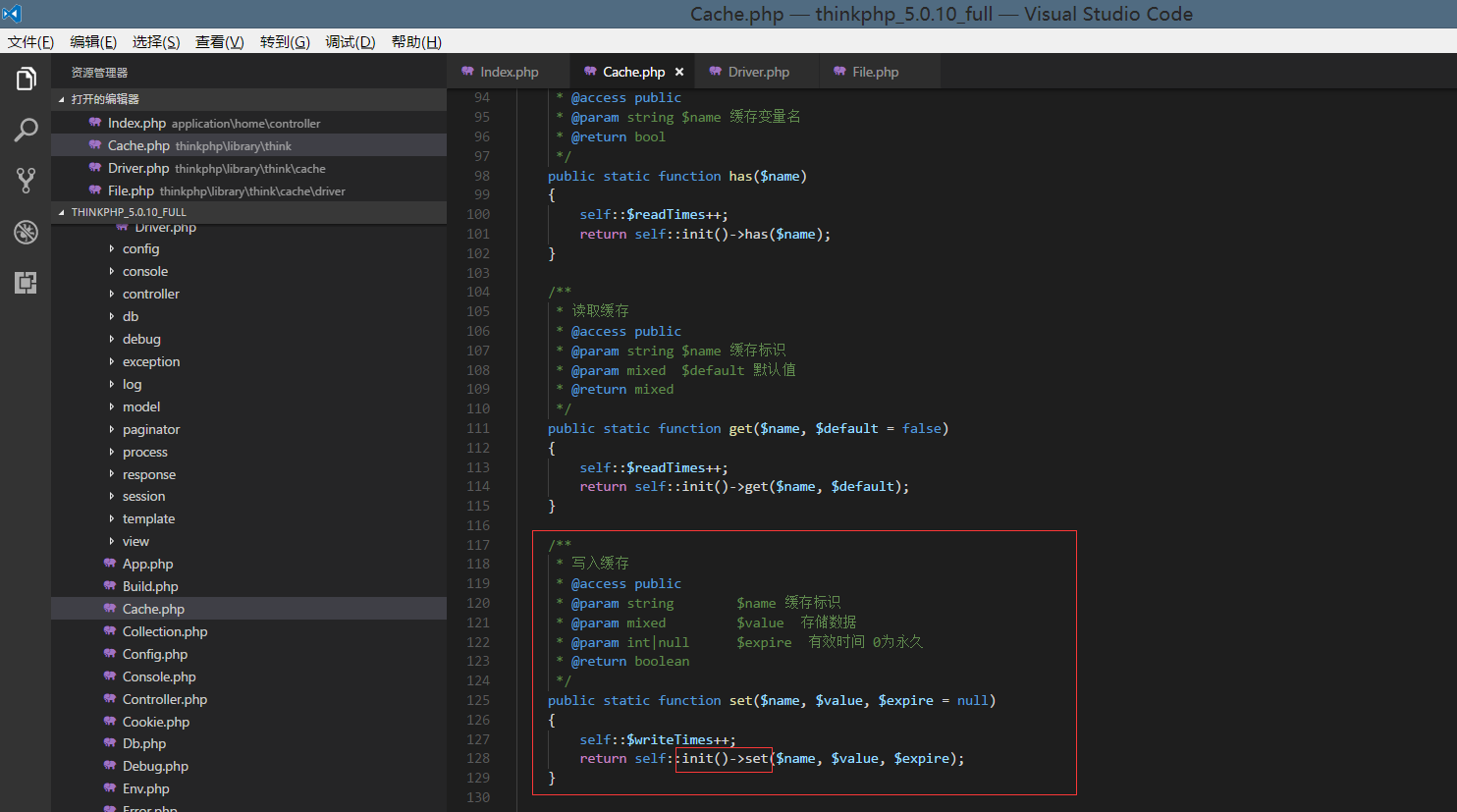Switch to the Driver.php editor tab
This screenshot has width=1457, height=812.
tap(758, 72)
